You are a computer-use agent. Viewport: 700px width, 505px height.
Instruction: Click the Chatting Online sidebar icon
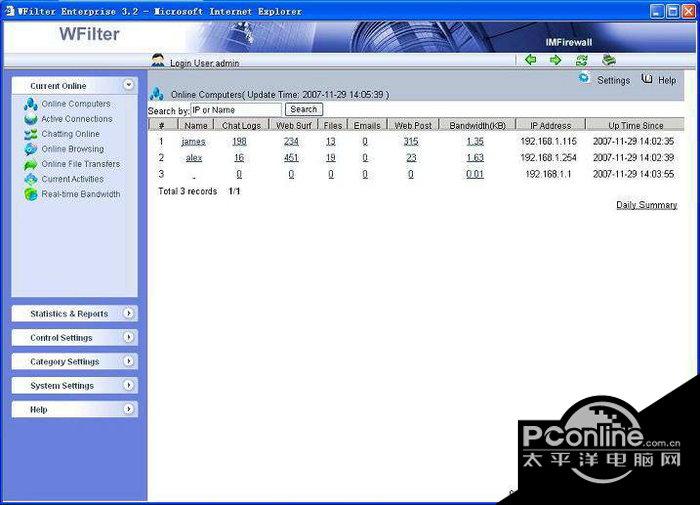click(30, 134)
